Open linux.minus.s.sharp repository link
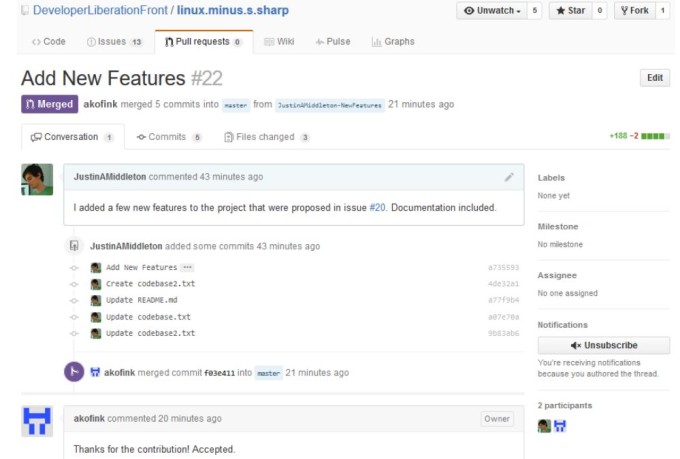This screenshot has width=680, height=459. 233,10
